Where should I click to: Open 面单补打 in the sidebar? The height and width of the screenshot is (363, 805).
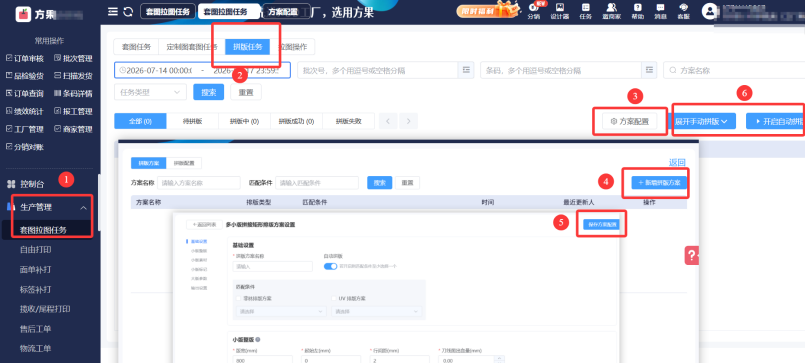[36, 269]
